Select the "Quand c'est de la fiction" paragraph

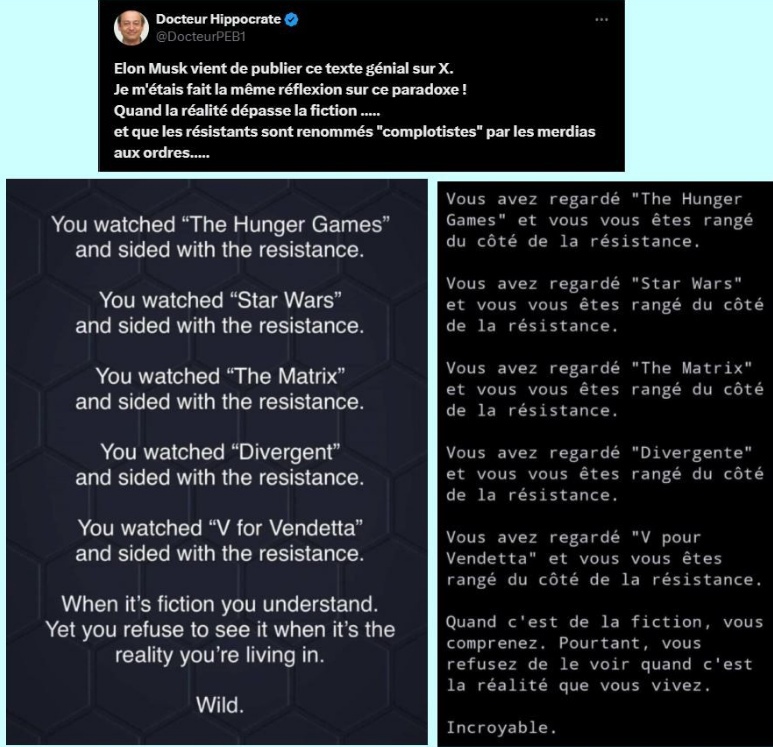point(605,653)
